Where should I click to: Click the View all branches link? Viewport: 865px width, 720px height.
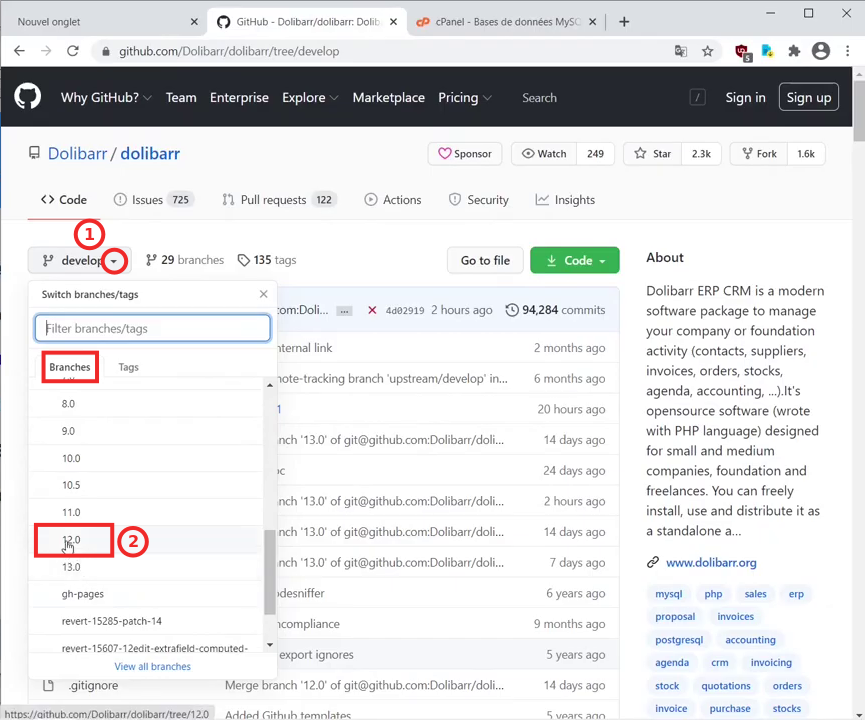(x=152, y=666)
